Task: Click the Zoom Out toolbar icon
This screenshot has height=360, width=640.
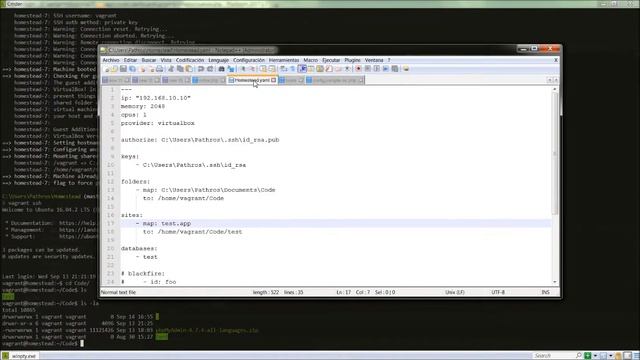Action: point(251,69)
